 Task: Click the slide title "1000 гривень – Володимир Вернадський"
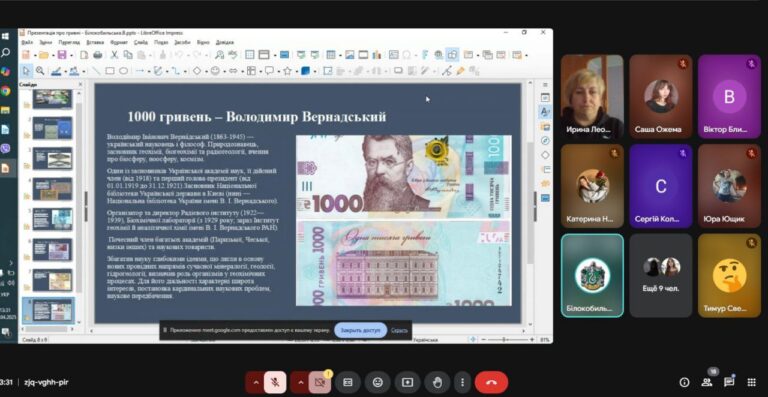pos(257,117)
